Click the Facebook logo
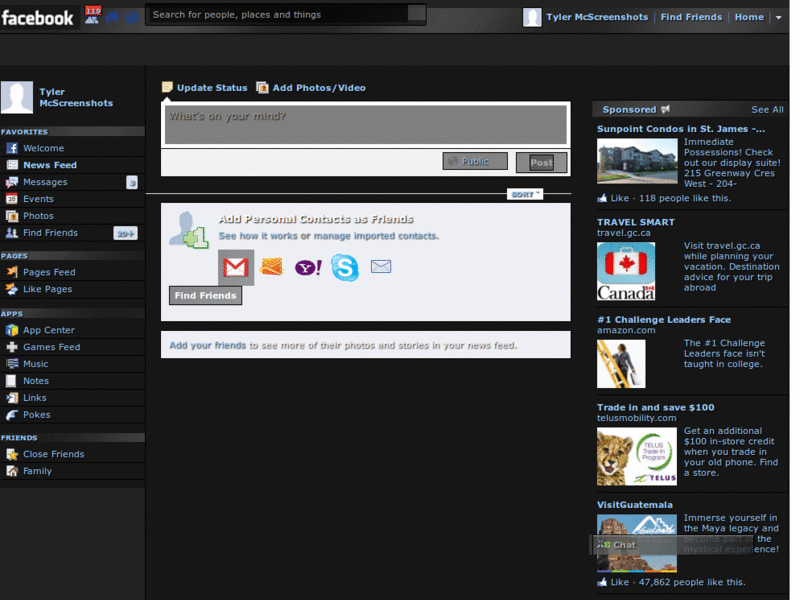Screen dimensions: 800x600 37,18
